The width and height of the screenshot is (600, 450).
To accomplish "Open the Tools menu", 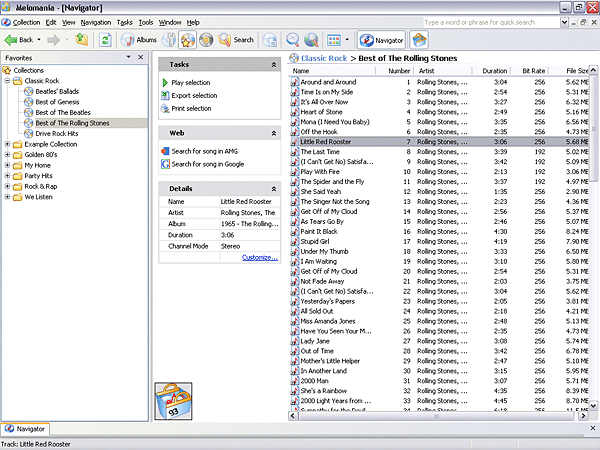I will [x=145, y=23].
